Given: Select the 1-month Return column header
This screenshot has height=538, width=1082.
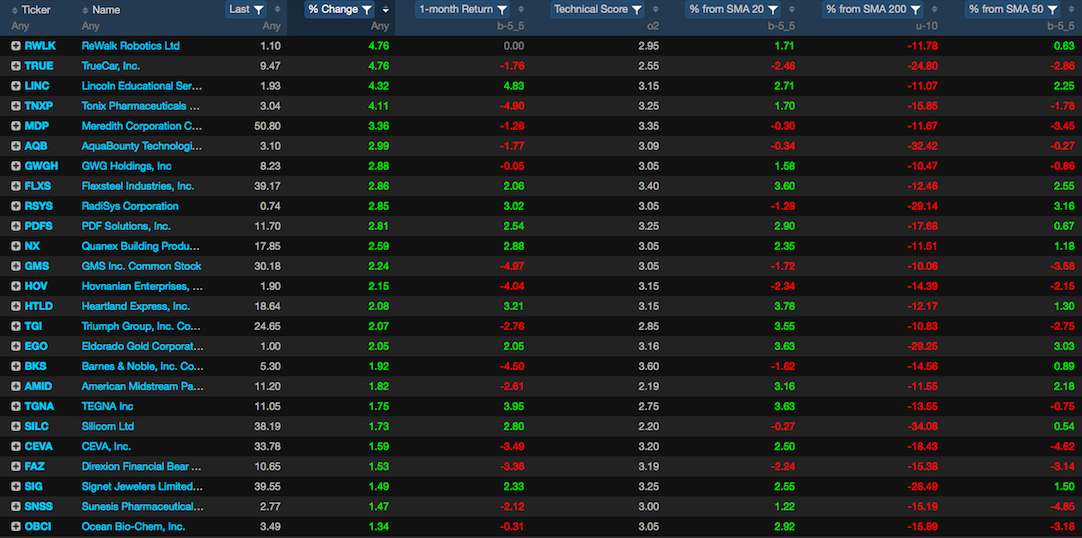Looking at the screenshot, I should pos(456,10).
